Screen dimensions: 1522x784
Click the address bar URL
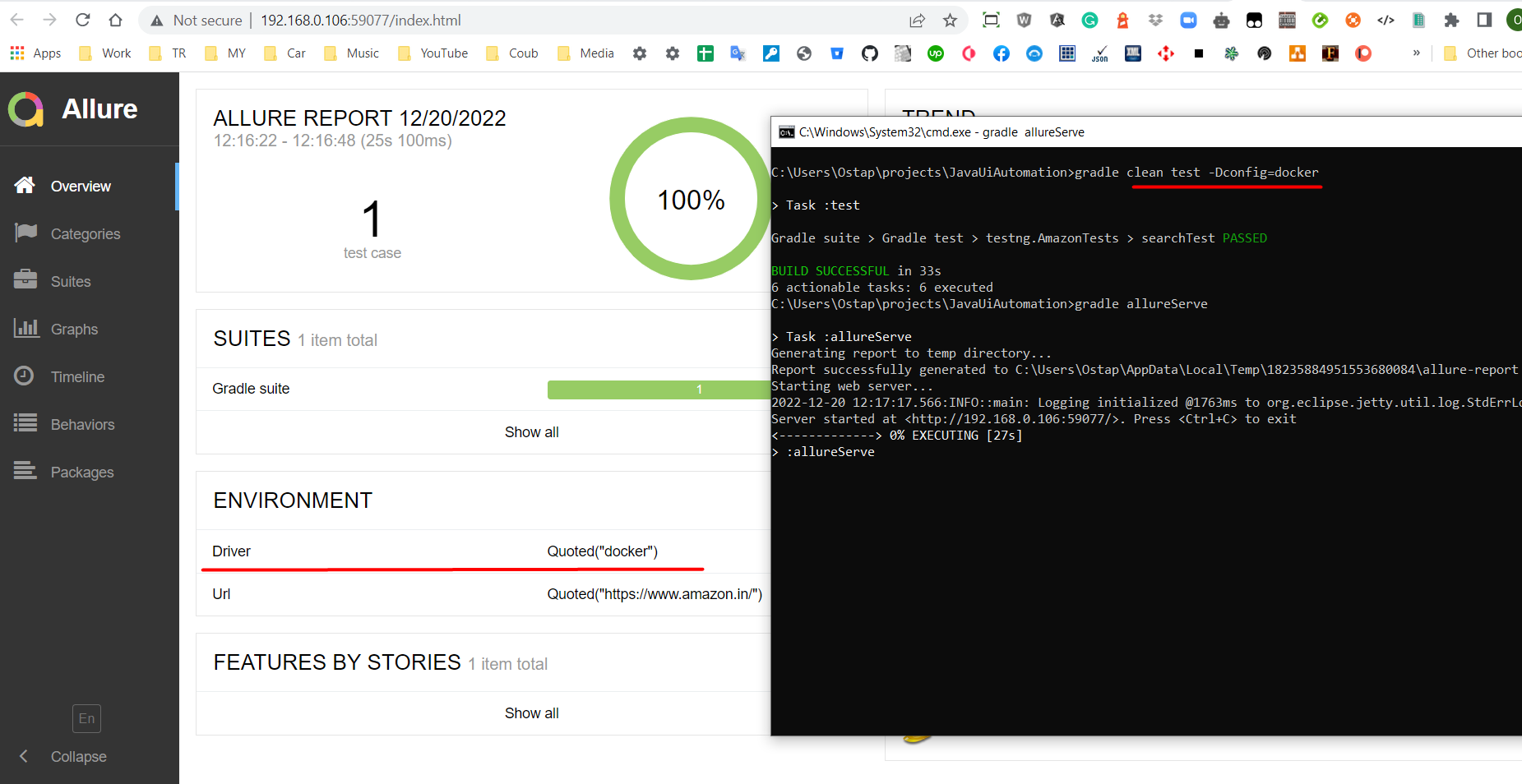360,21
